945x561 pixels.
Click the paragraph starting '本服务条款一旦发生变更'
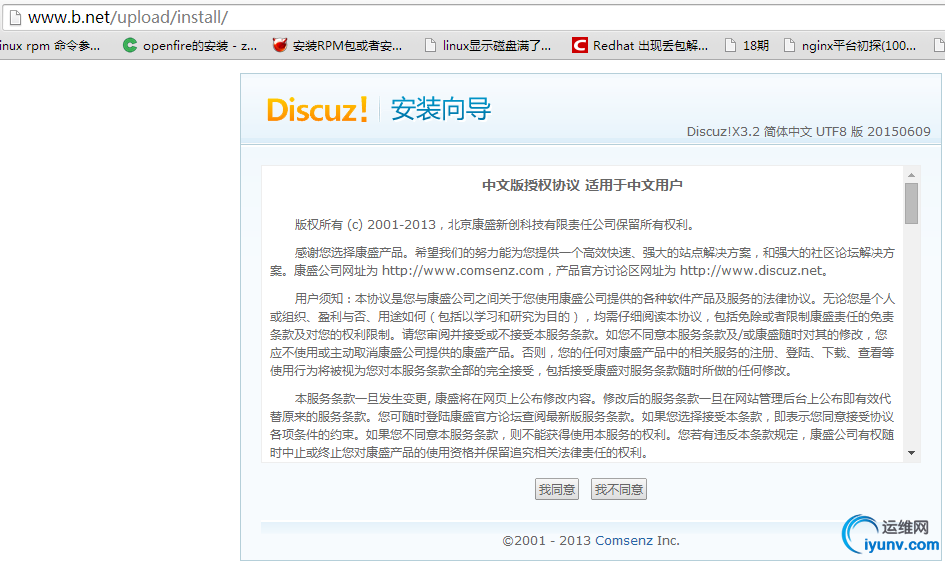pos(582,425)
